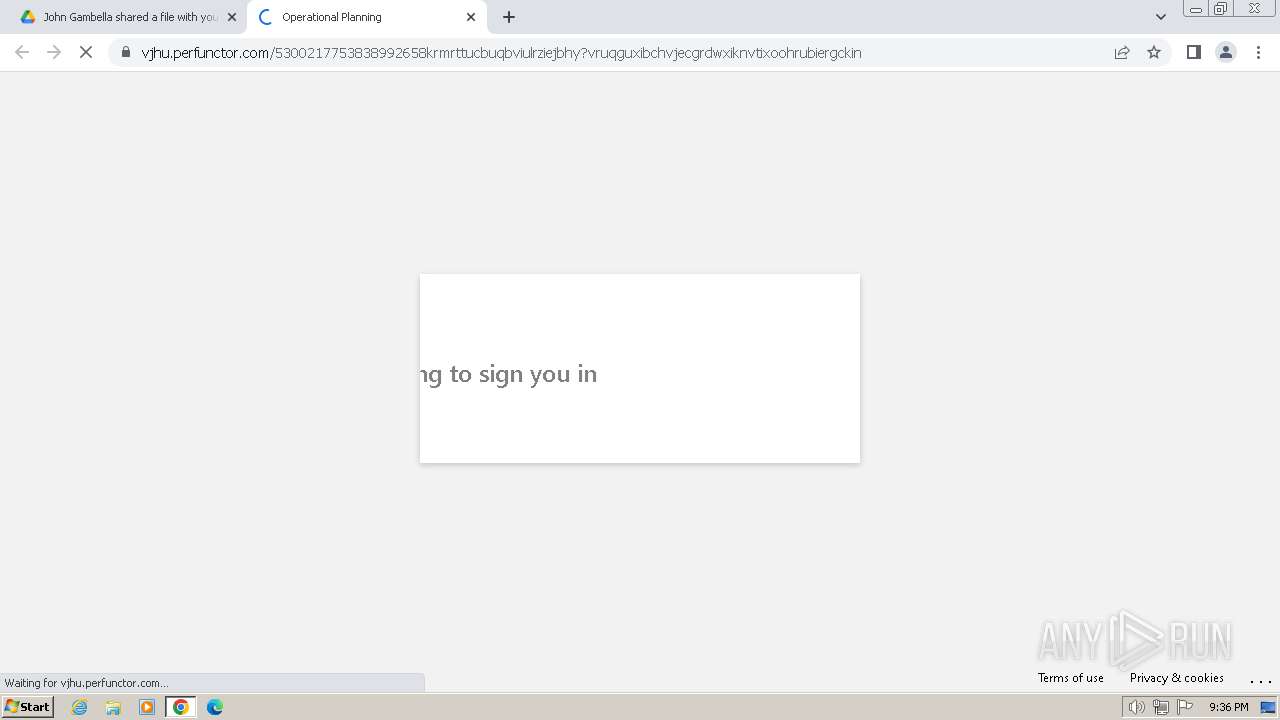The height and width of the screenshot is (720, 1280).
Task: Close the John Gambella shared file tab
Action: click(x=232, y=17)
